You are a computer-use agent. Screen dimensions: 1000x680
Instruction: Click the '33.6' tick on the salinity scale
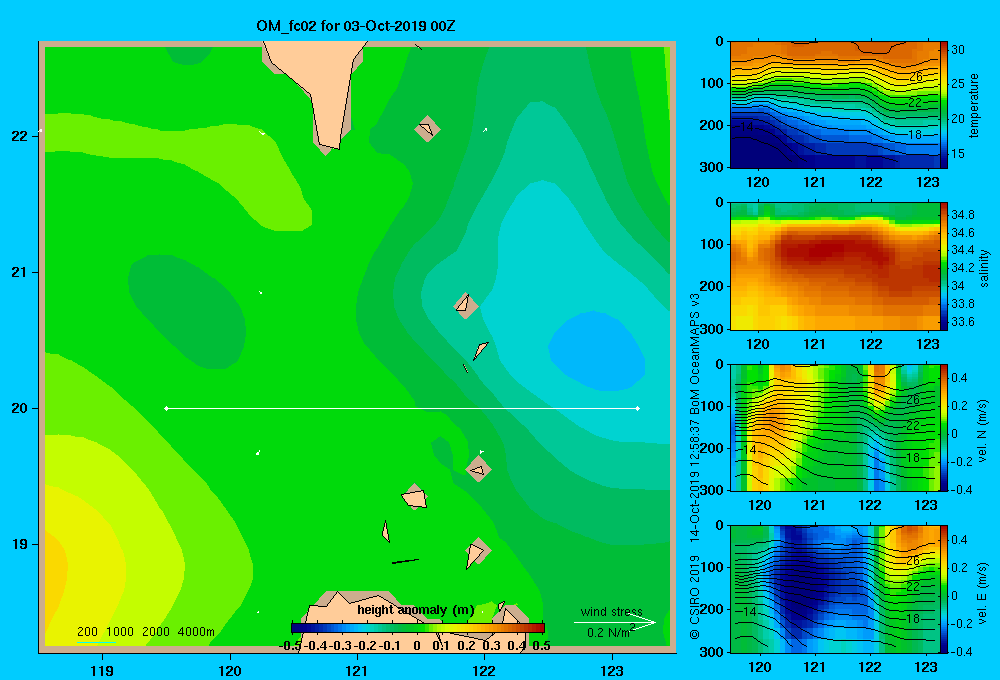coord(963,322)
